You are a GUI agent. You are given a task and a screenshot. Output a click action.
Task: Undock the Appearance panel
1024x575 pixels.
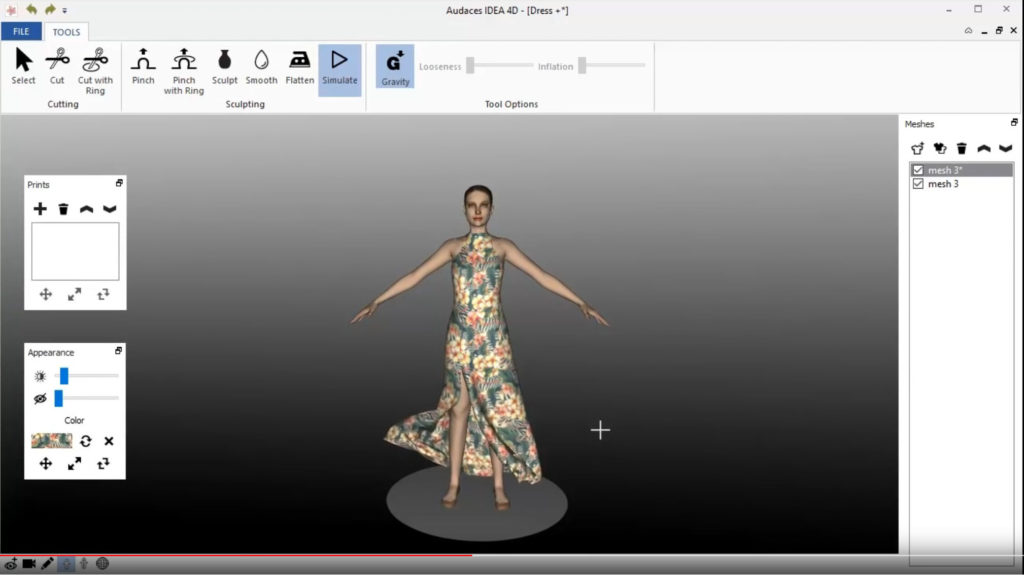(119, 351)
